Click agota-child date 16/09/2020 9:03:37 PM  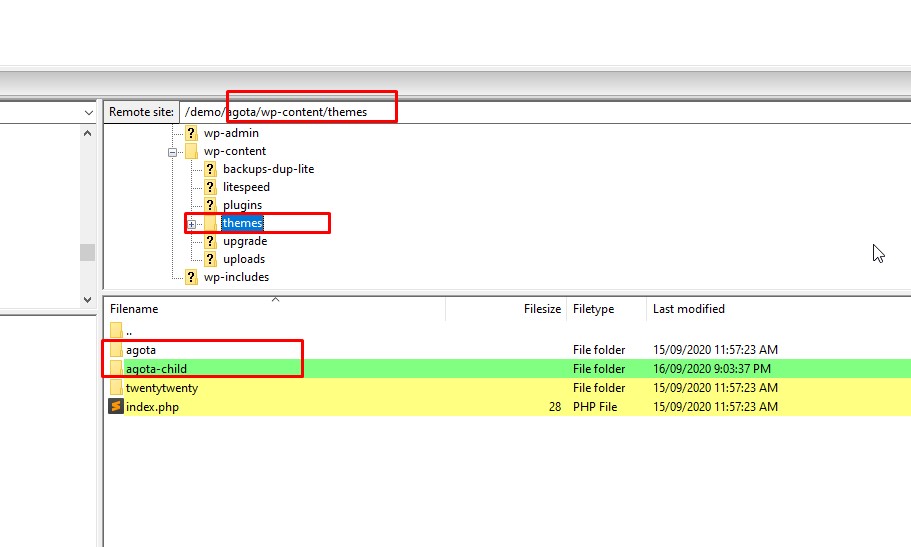712,369
